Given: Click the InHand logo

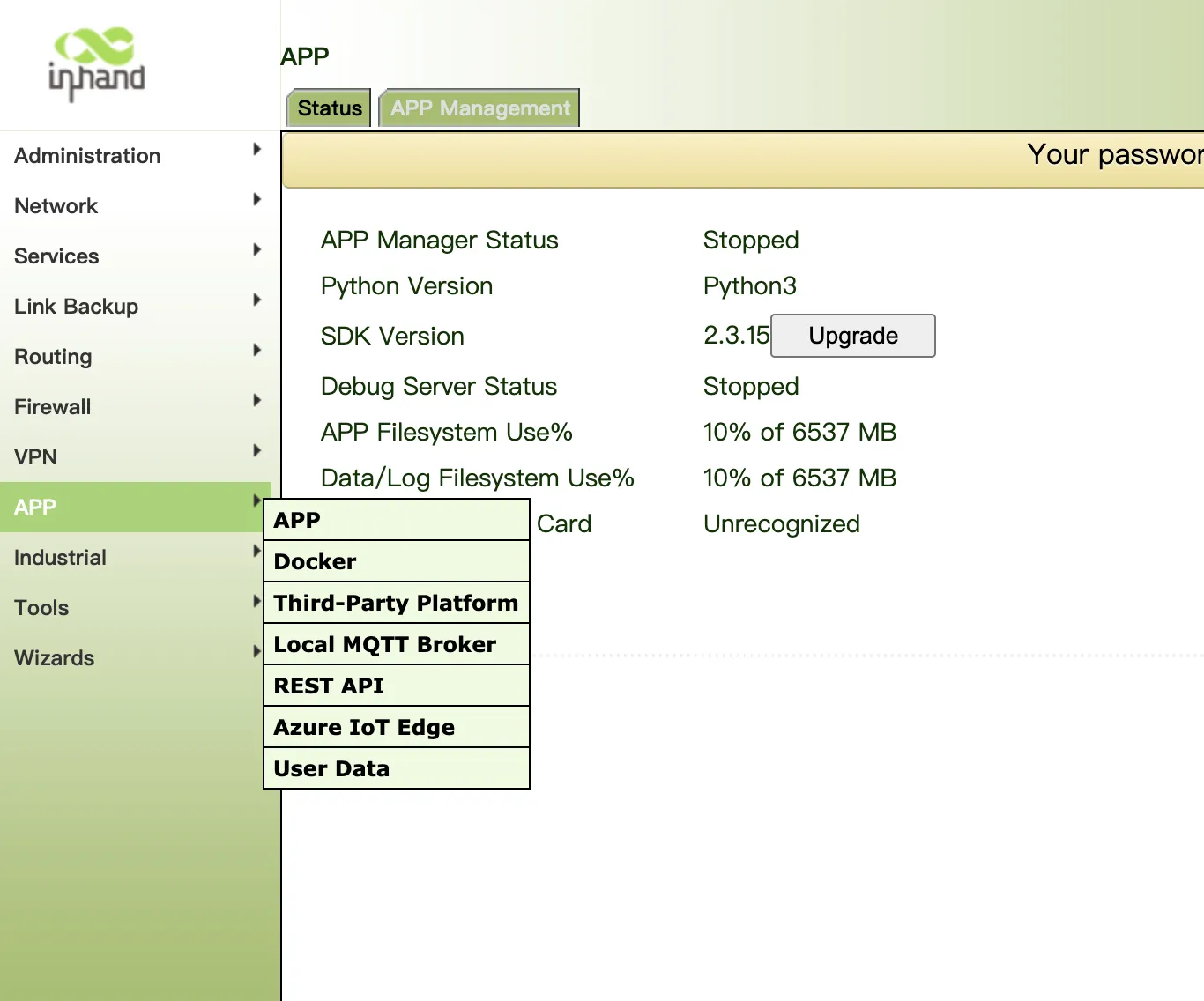Looking at the screenshot, I should [97, 63].
